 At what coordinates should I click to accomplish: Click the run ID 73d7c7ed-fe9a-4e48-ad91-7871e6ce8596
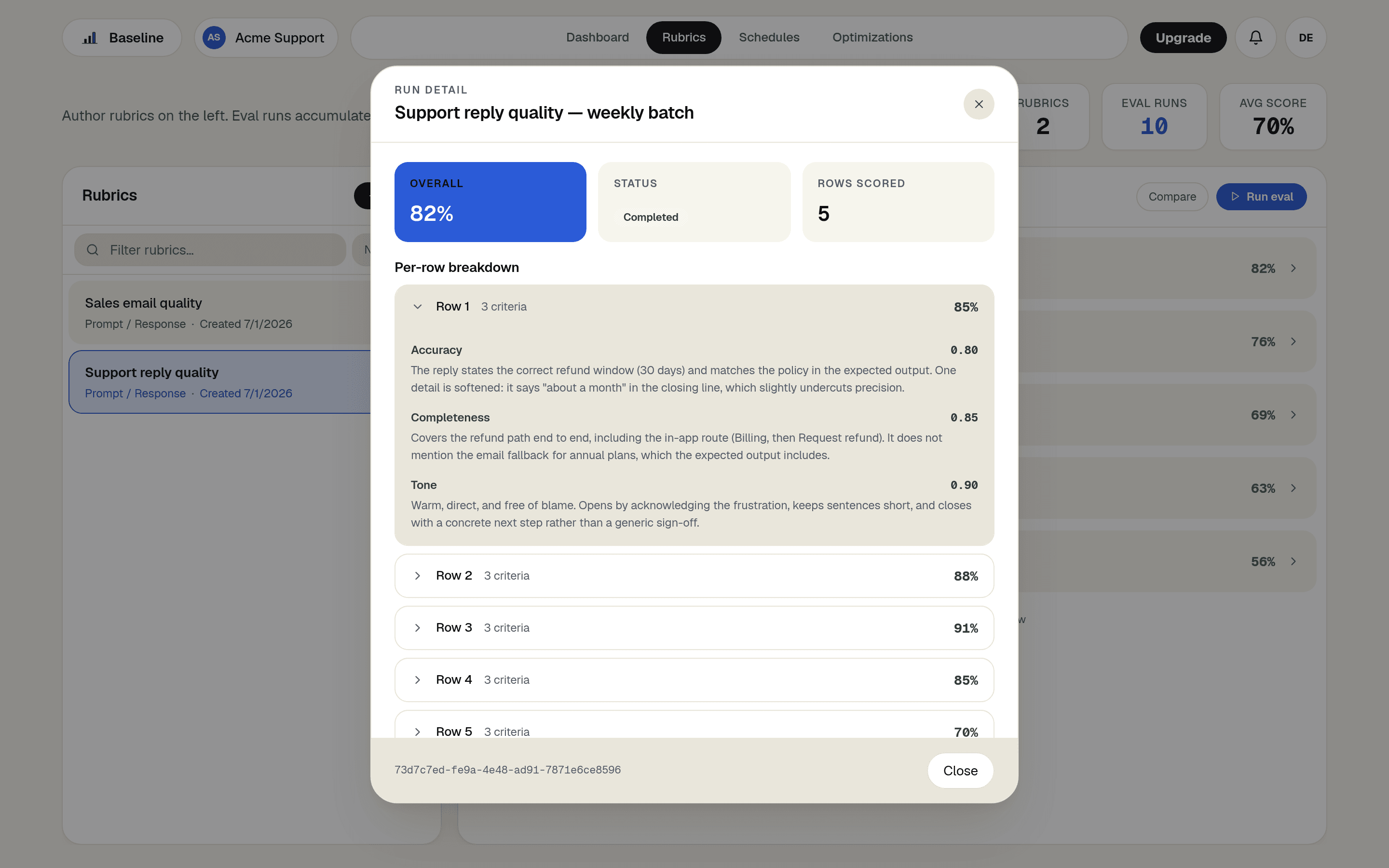tap(507, 770)
